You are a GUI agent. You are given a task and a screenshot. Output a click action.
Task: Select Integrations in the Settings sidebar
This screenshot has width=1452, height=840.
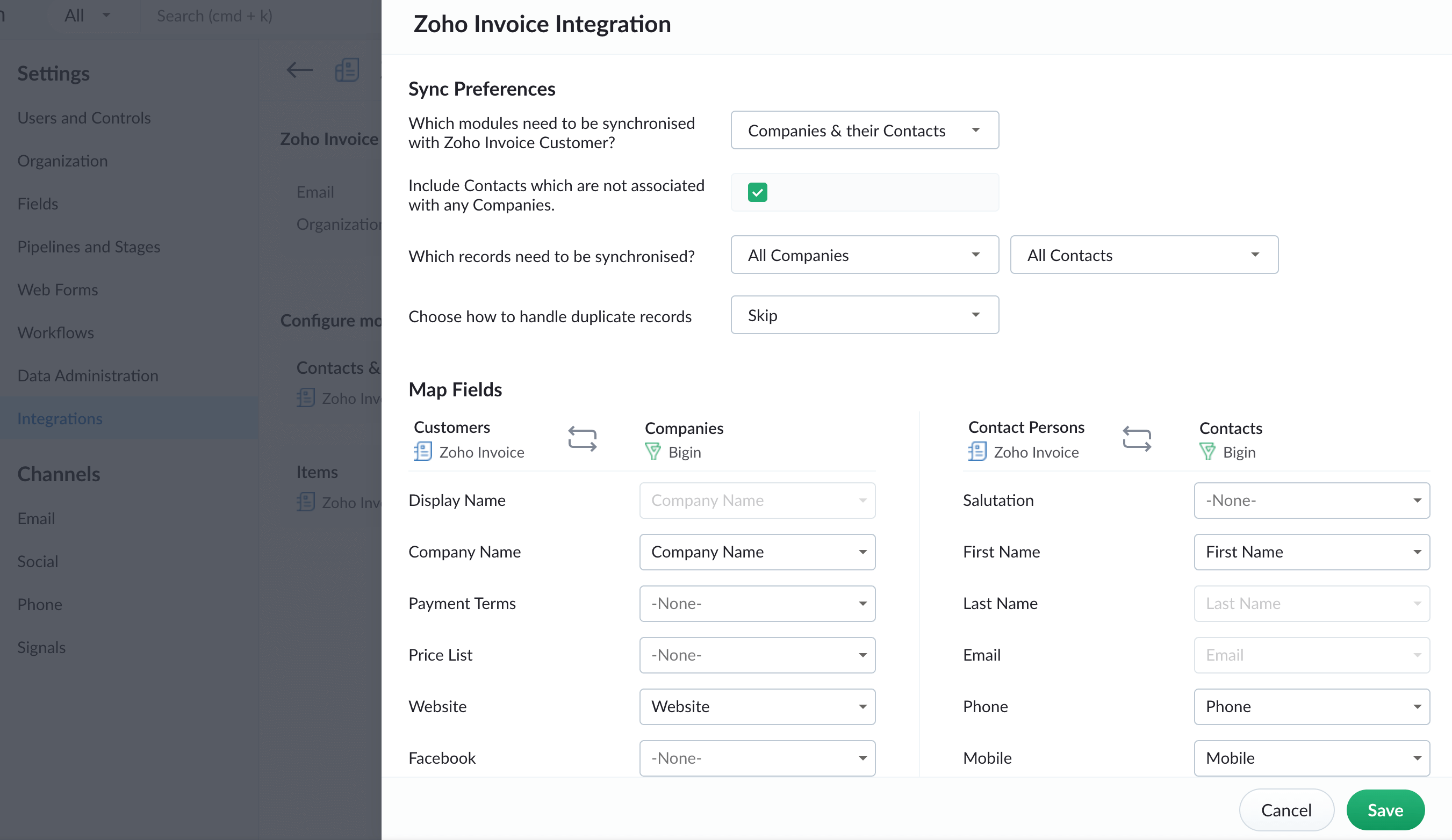click(x=60, y=418)
